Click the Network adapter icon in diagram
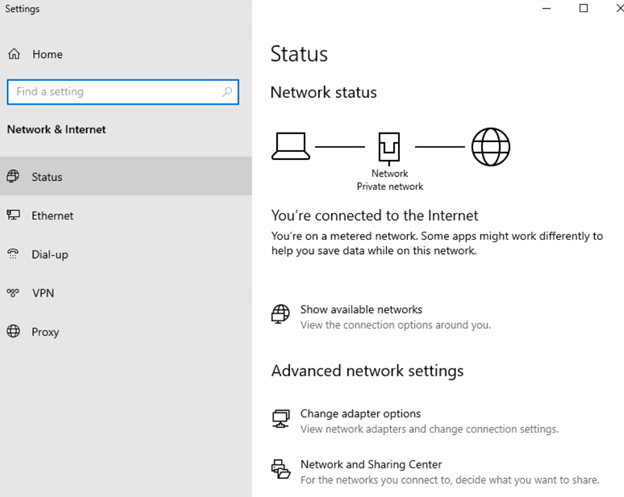Image resolution: width=624 pixels, height=497 pixels. coord(389,148)
